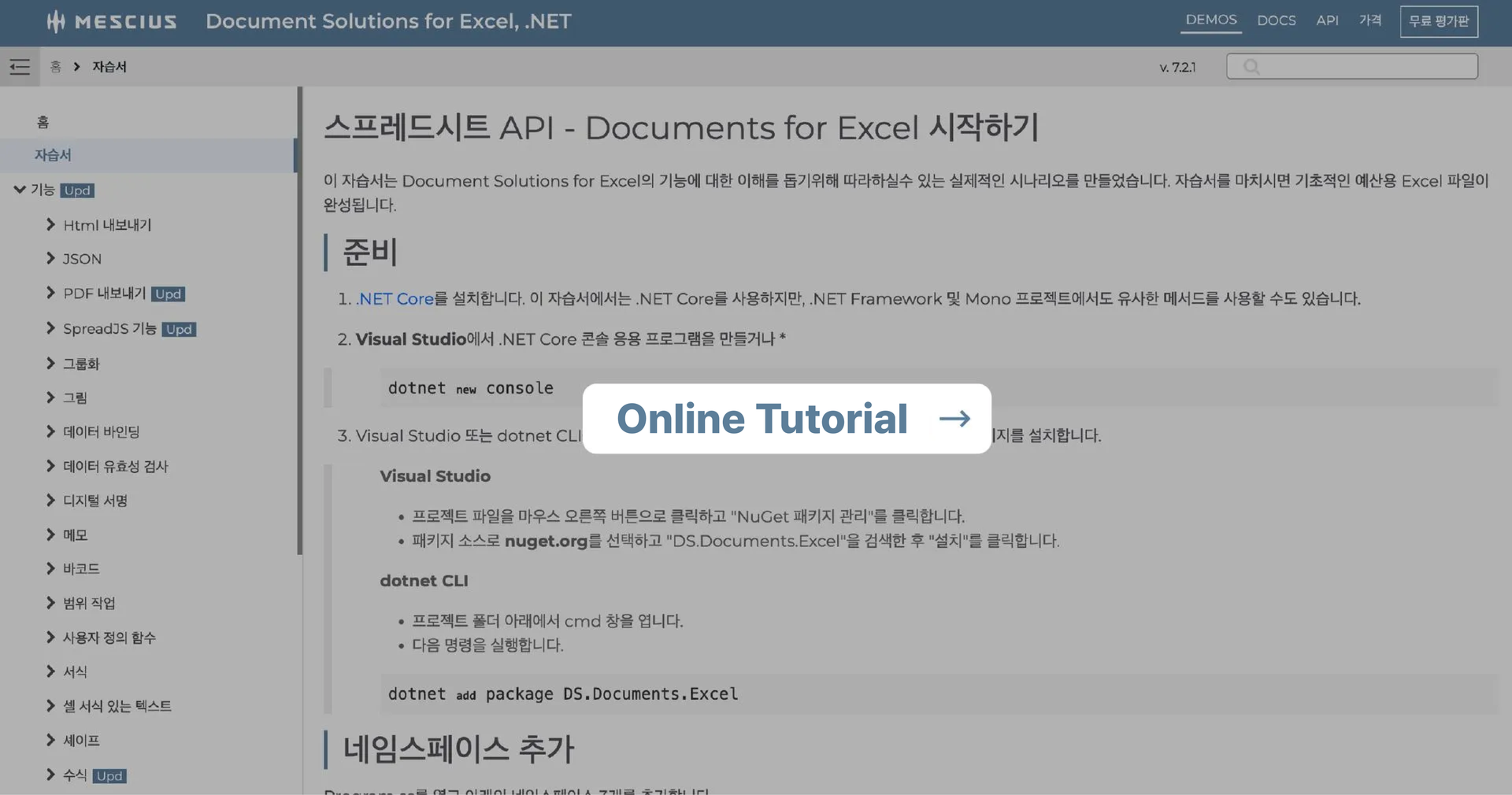Click the 기능 section label
The image size is (1512, 795).
tap(43, 190)
